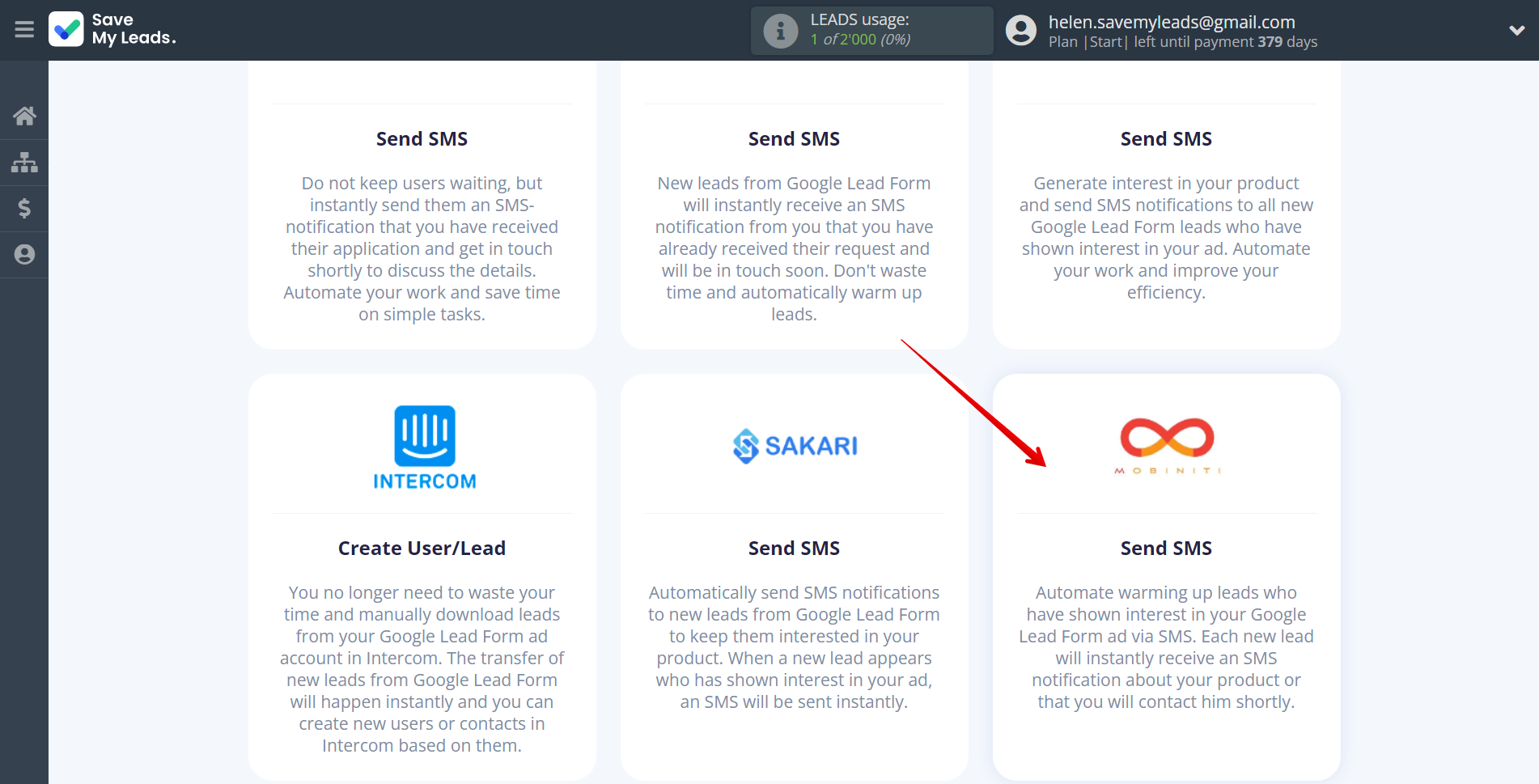Click 'Do not keep users waiting' description
Screen dimensions: 1539x784
(422, 248)
